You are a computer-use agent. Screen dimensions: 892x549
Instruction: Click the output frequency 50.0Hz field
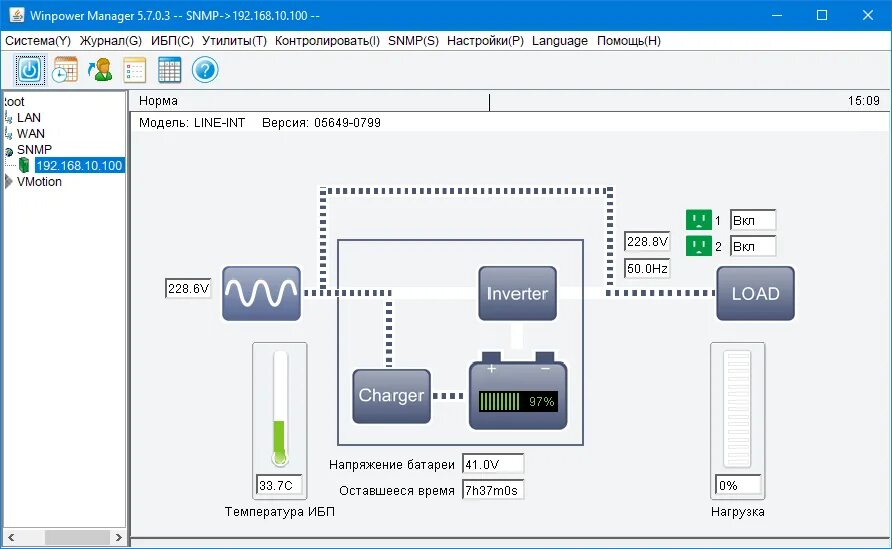point(647,268)
